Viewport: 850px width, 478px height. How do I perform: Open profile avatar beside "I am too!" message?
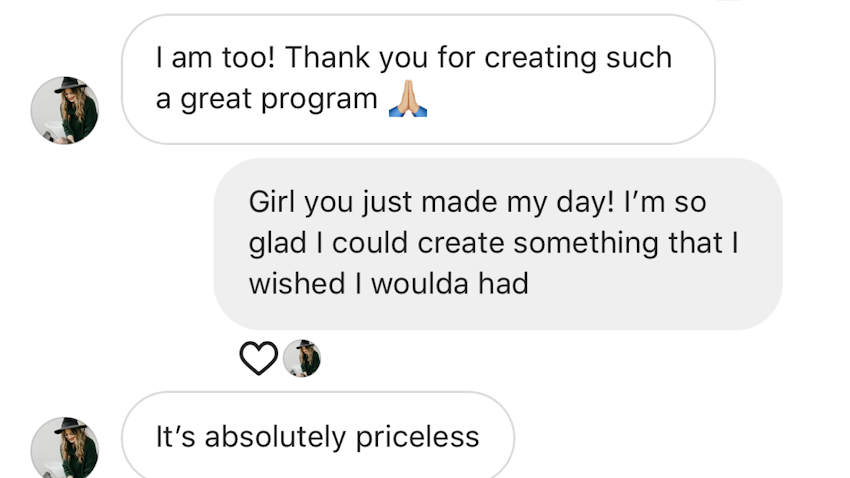coord(65,109)
